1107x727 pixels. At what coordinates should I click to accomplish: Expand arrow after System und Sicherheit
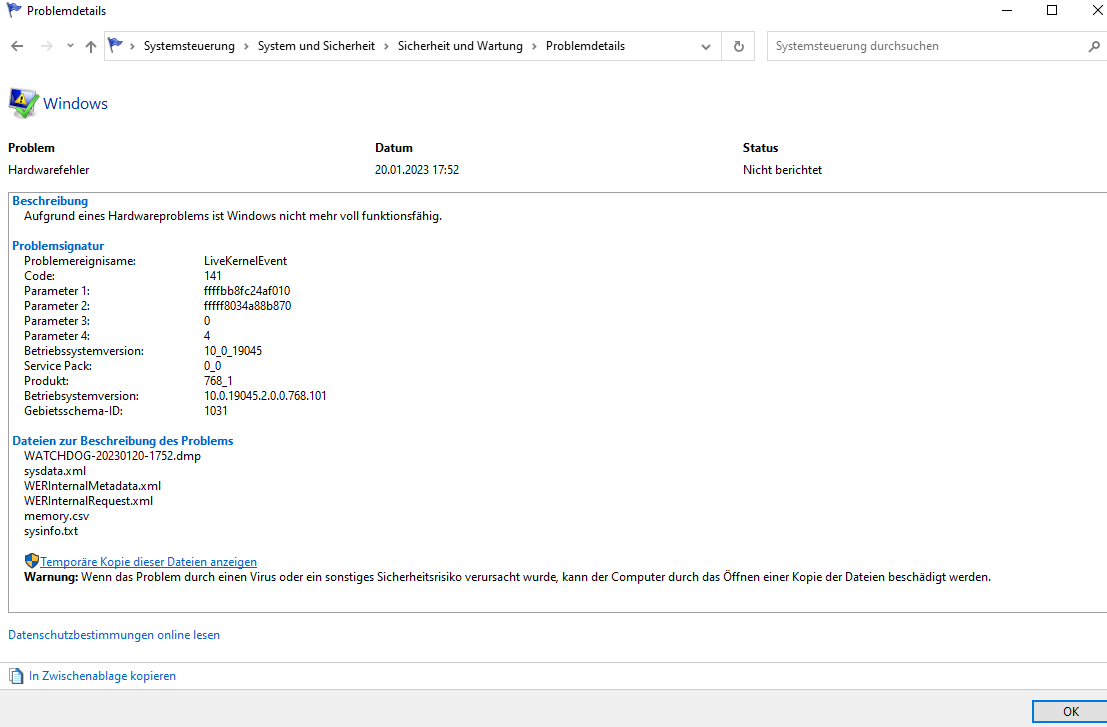(386, 47)
